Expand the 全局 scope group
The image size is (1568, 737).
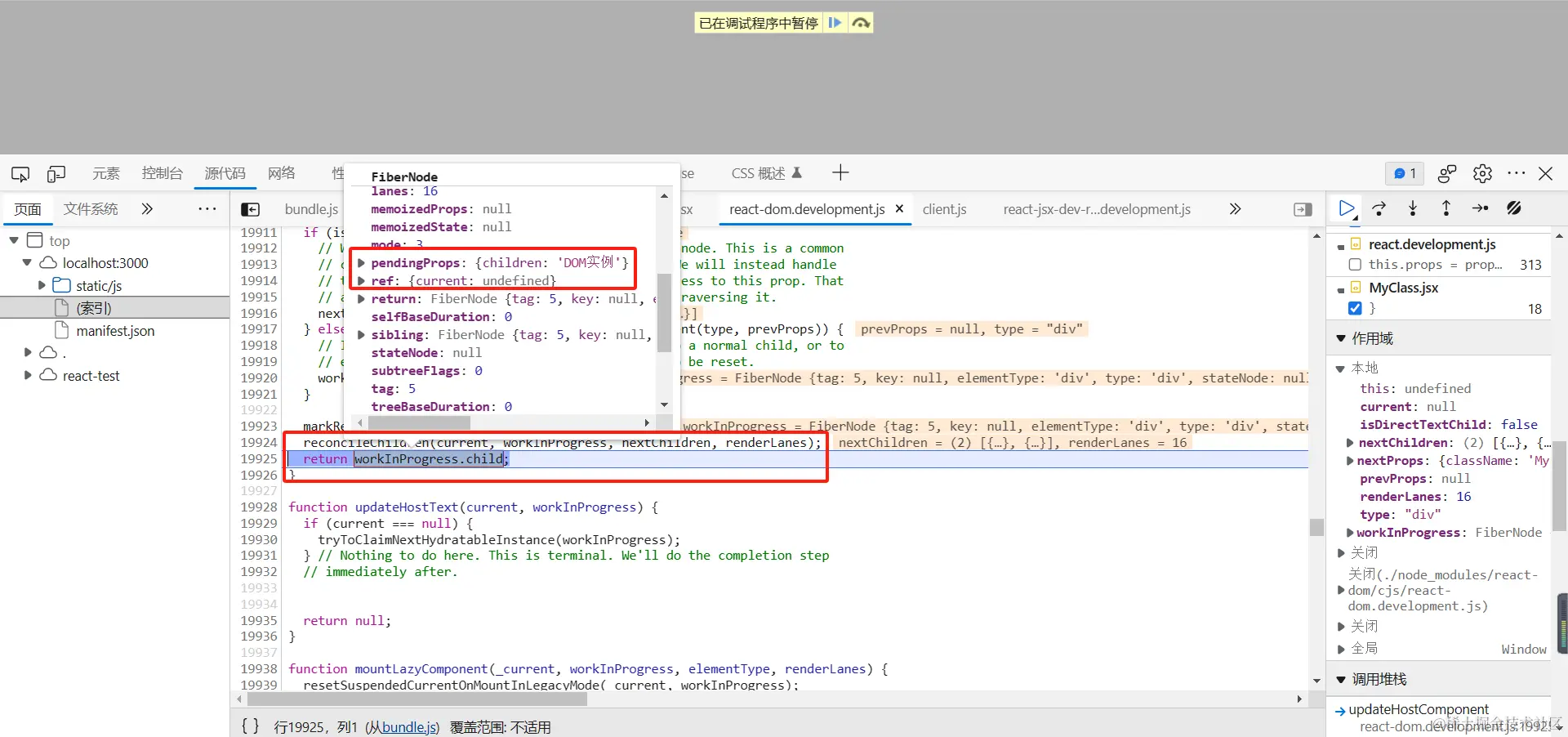[x=1341, y=649]
